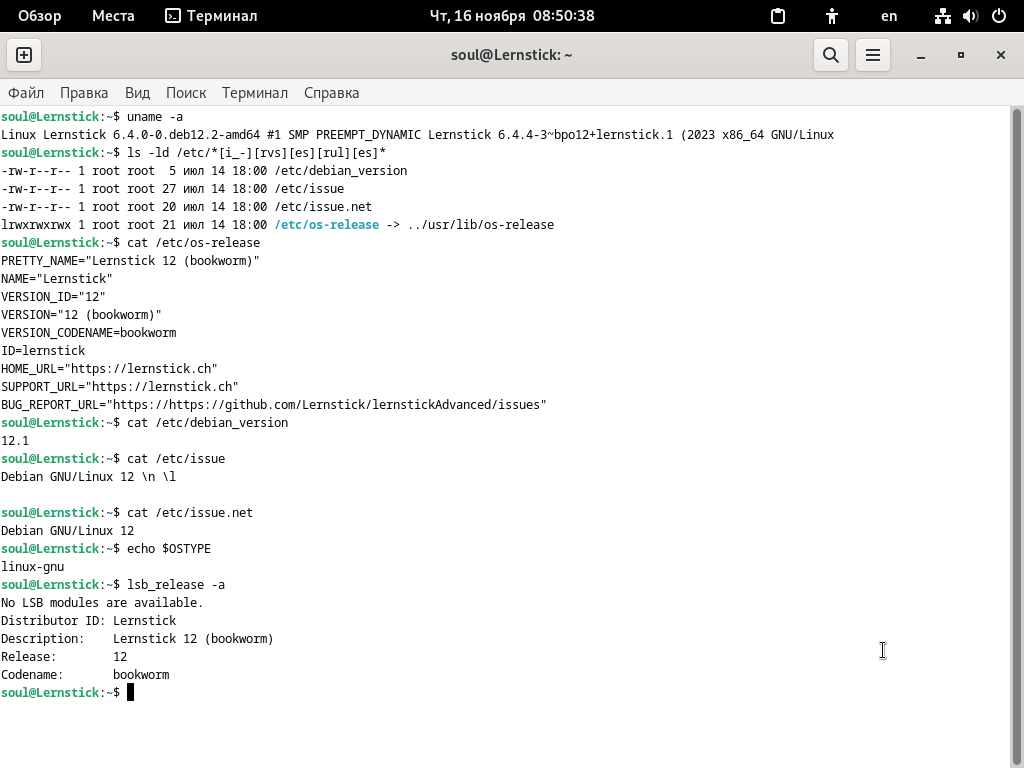Screen dimensions: 1024x768
Task: Click the 'uname -a' command text
Action: (155, 117)
